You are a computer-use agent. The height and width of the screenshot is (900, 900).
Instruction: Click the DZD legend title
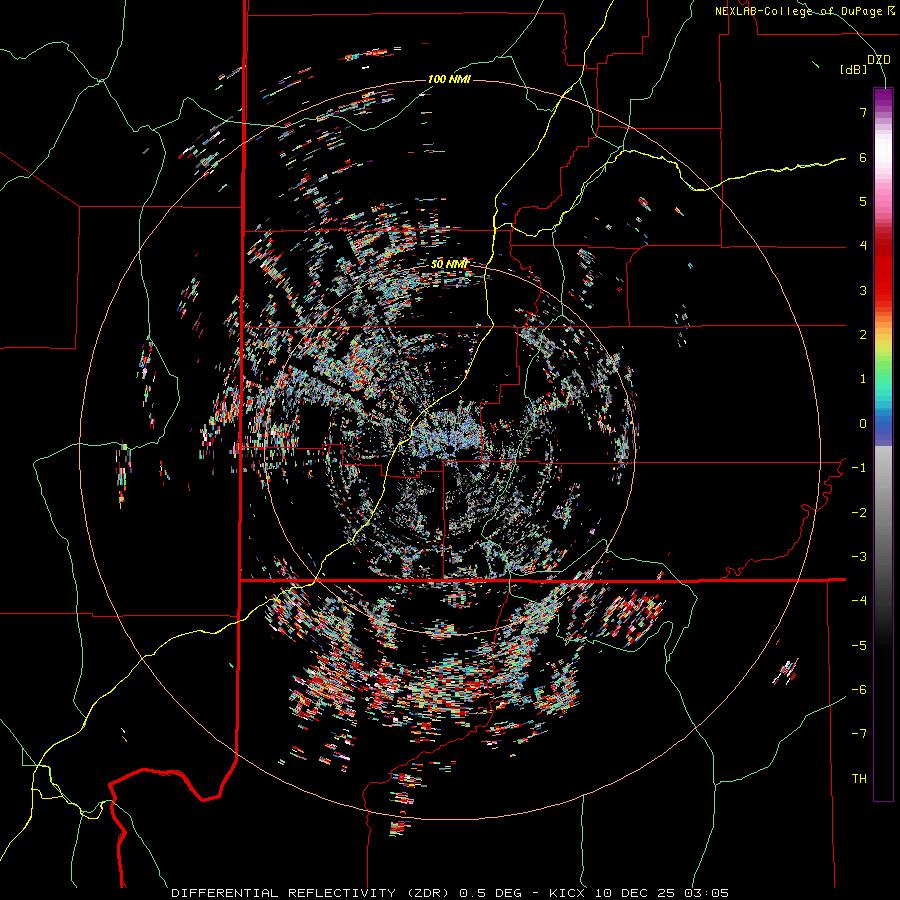pos(878,59)
